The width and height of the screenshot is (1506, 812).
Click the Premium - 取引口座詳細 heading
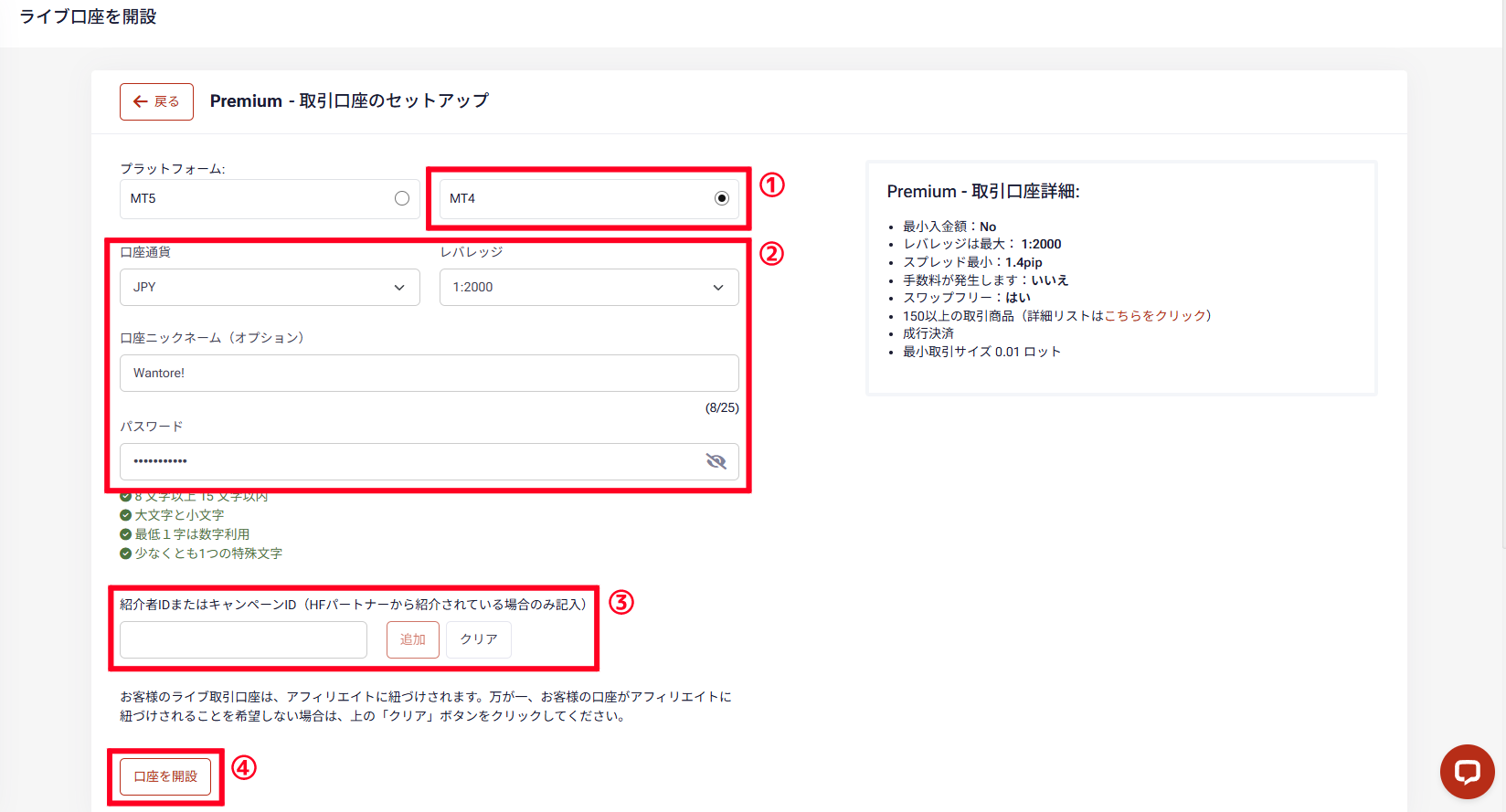coord(983,191)
